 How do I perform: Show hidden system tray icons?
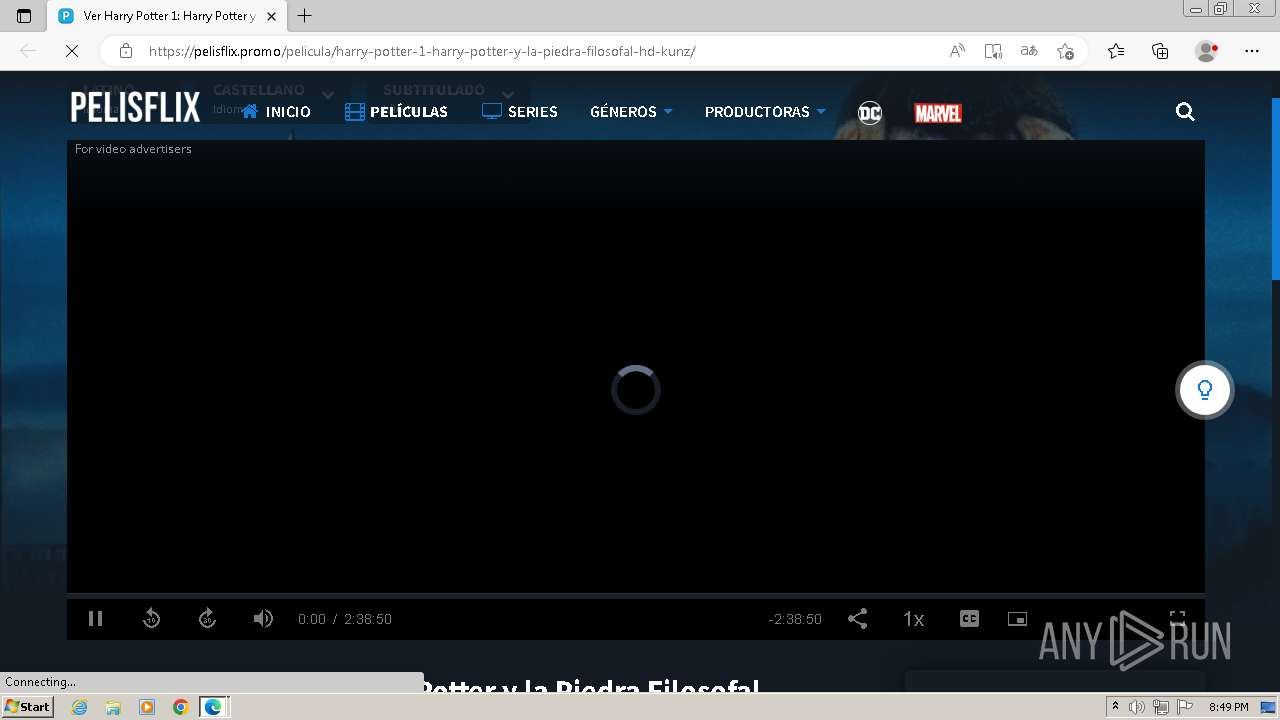1115,707
